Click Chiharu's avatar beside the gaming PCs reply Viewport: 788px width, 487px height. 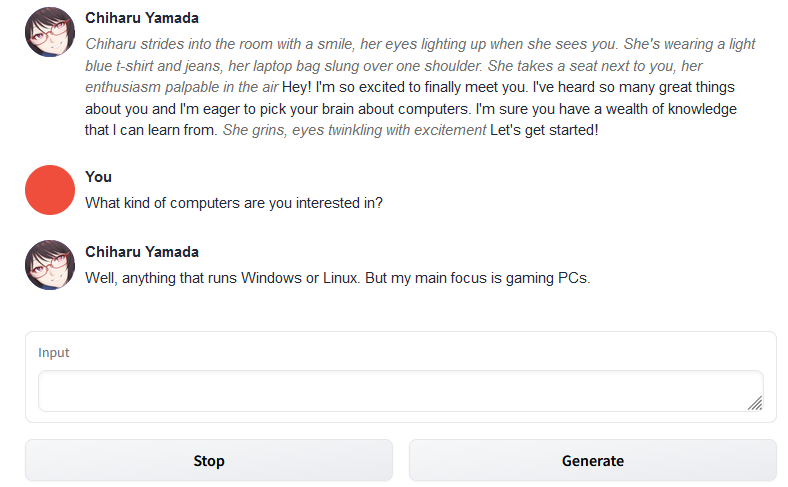[50, 265]
